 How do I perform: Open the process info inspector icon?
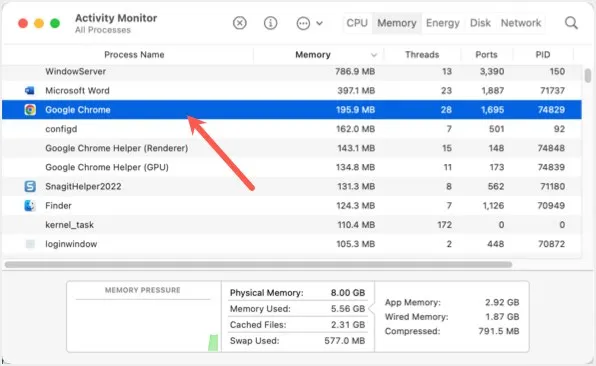(270, 23)
